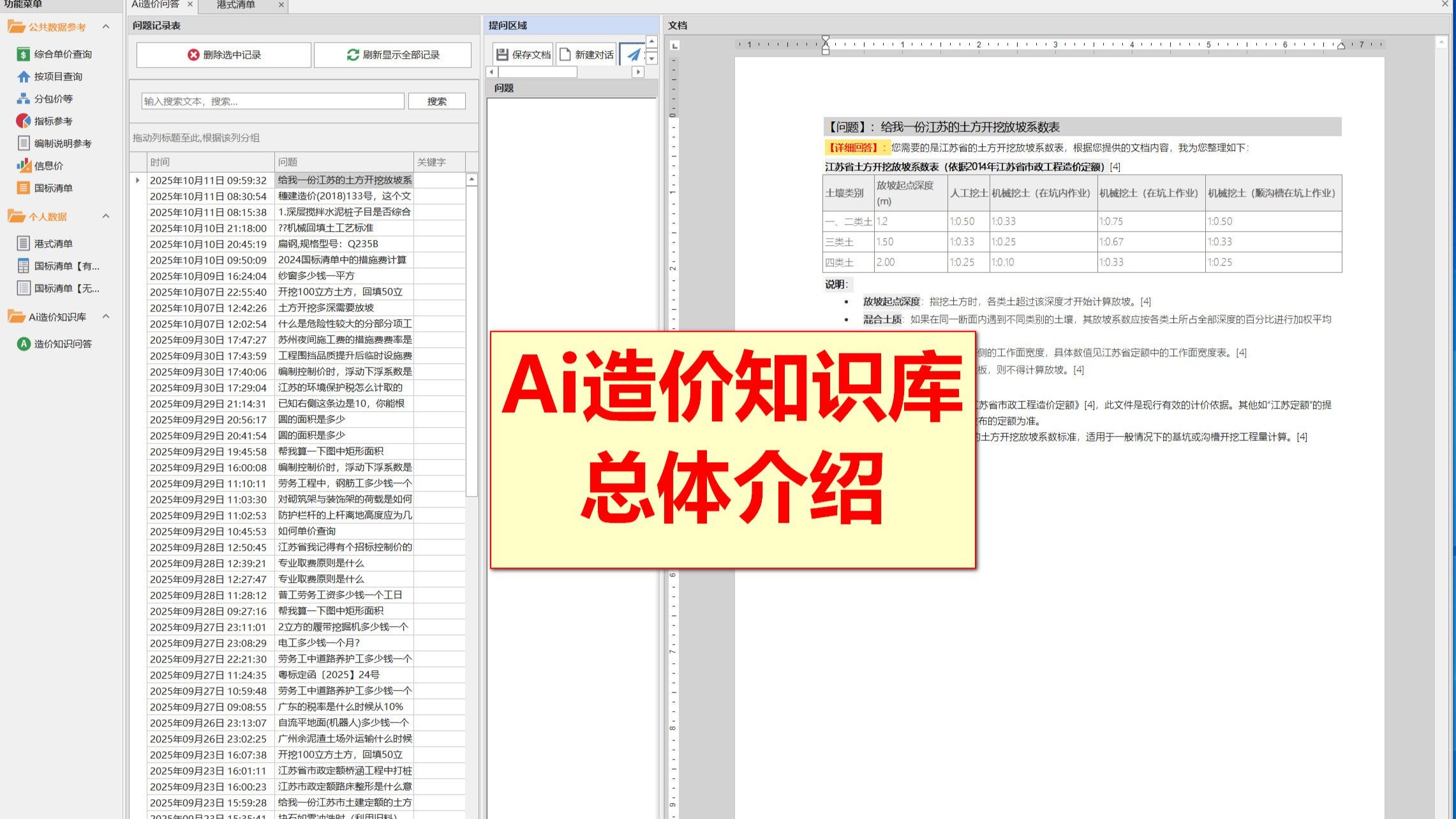Click 保存文档 in the question area
This screenshot has width=1456, height=819.
[x=523, y=54]
